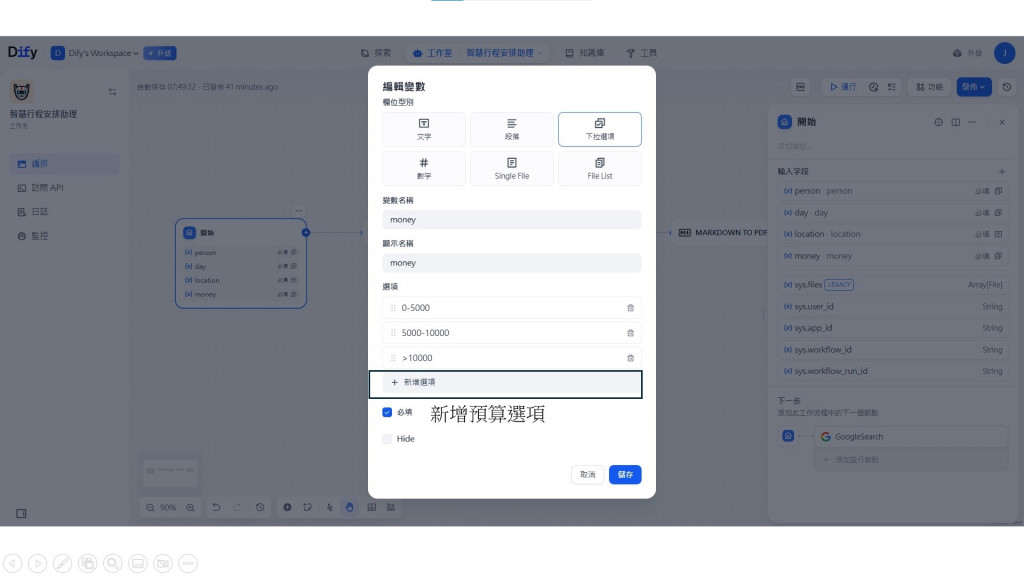Select the 段落 paragraph field type

[x=511, y=129]
